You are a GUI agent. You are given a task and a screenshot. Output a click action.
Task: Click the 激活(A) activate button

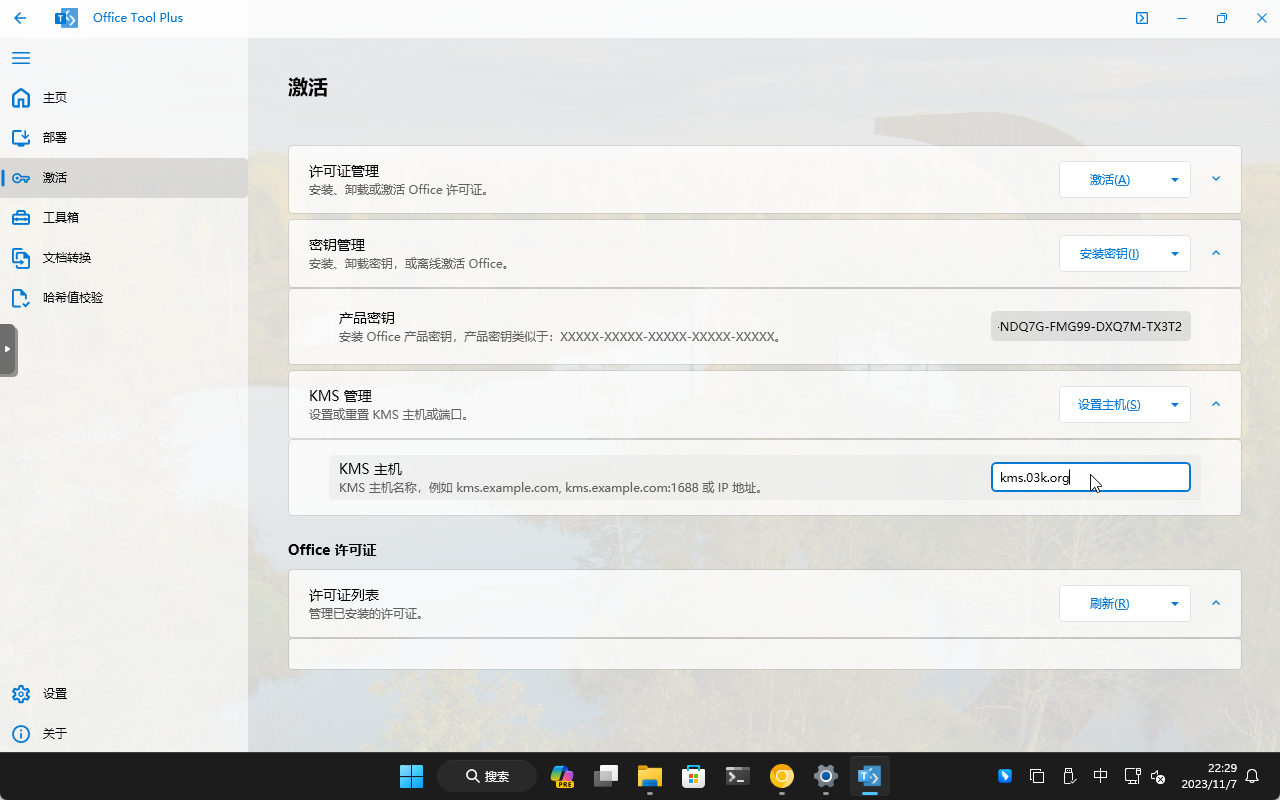coord(1109,180)
